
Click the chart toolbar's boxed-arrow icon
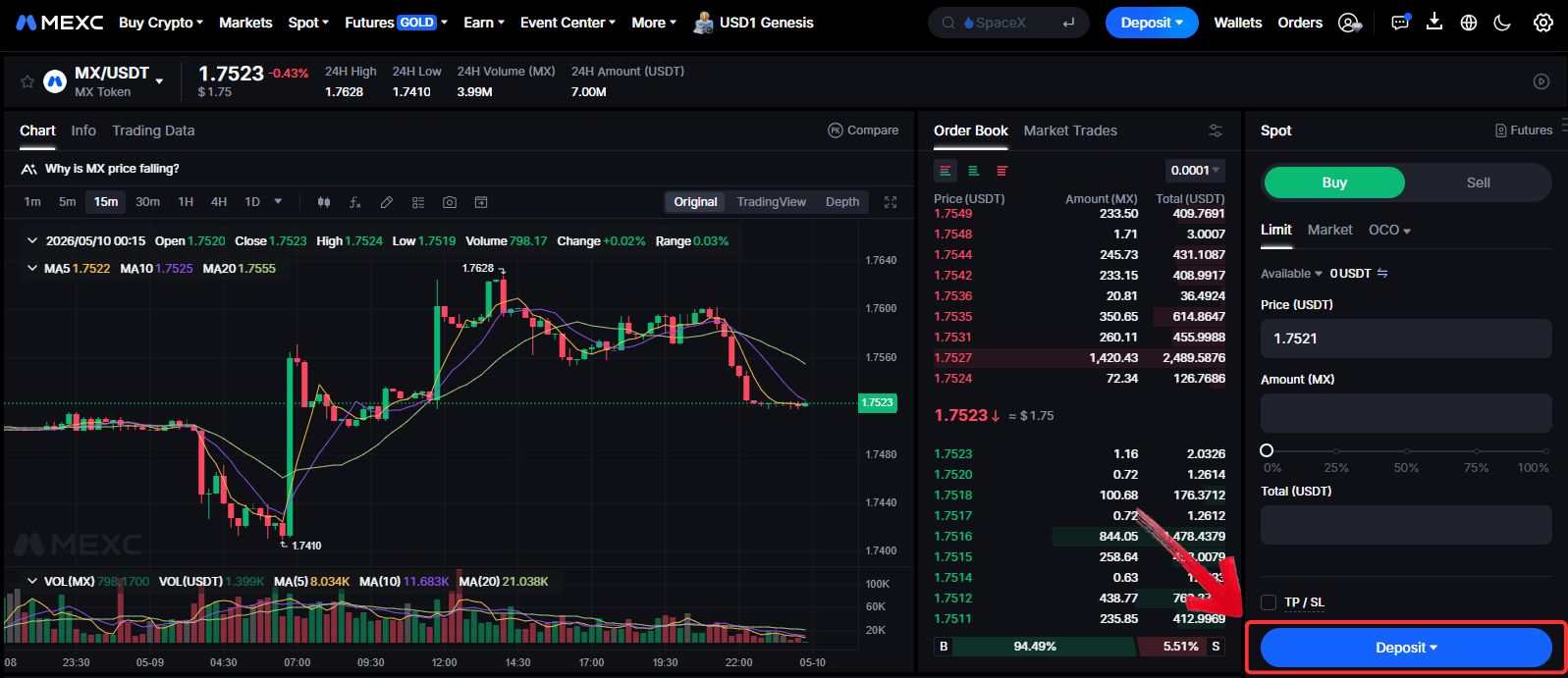[481, 202]
